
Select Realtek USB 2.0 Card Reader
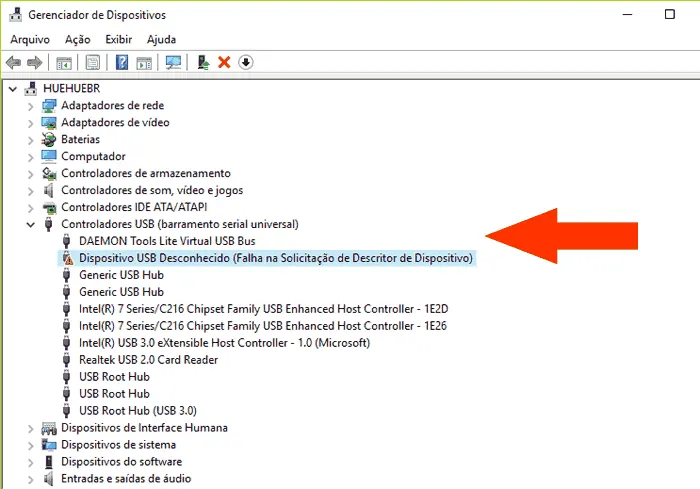click(148, 360)
